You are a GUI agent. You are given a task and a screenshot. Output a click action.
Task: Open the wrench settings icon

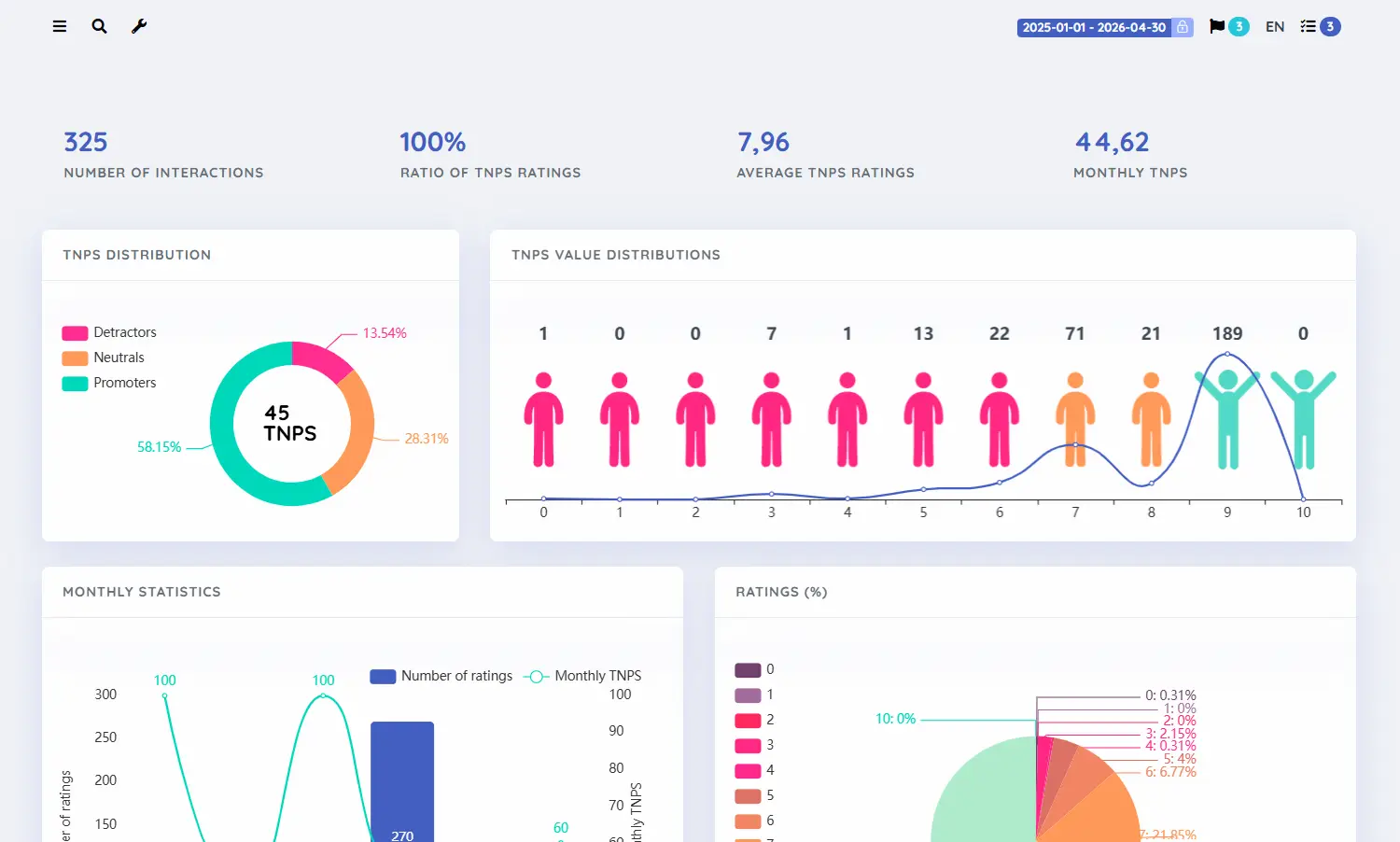139,26
